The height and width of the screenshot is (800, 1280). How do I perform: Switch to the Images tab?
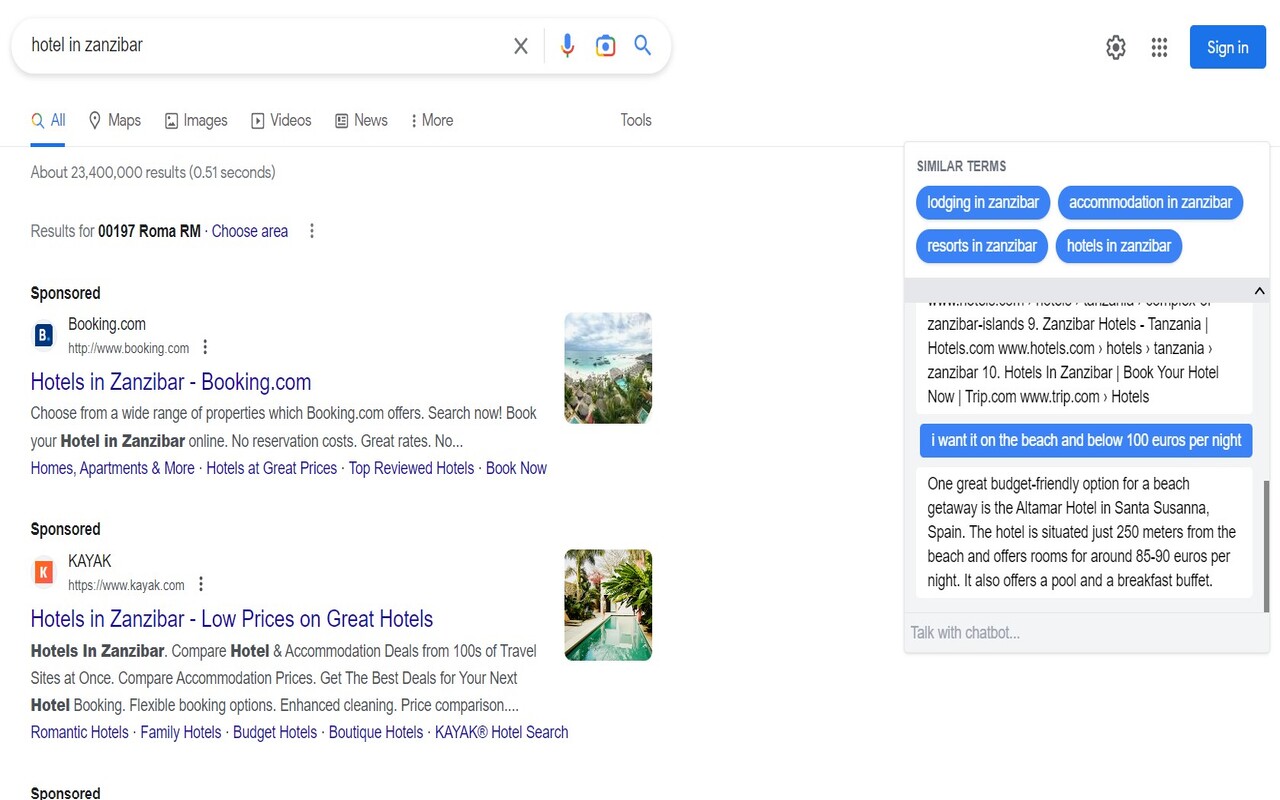point(196,120)
